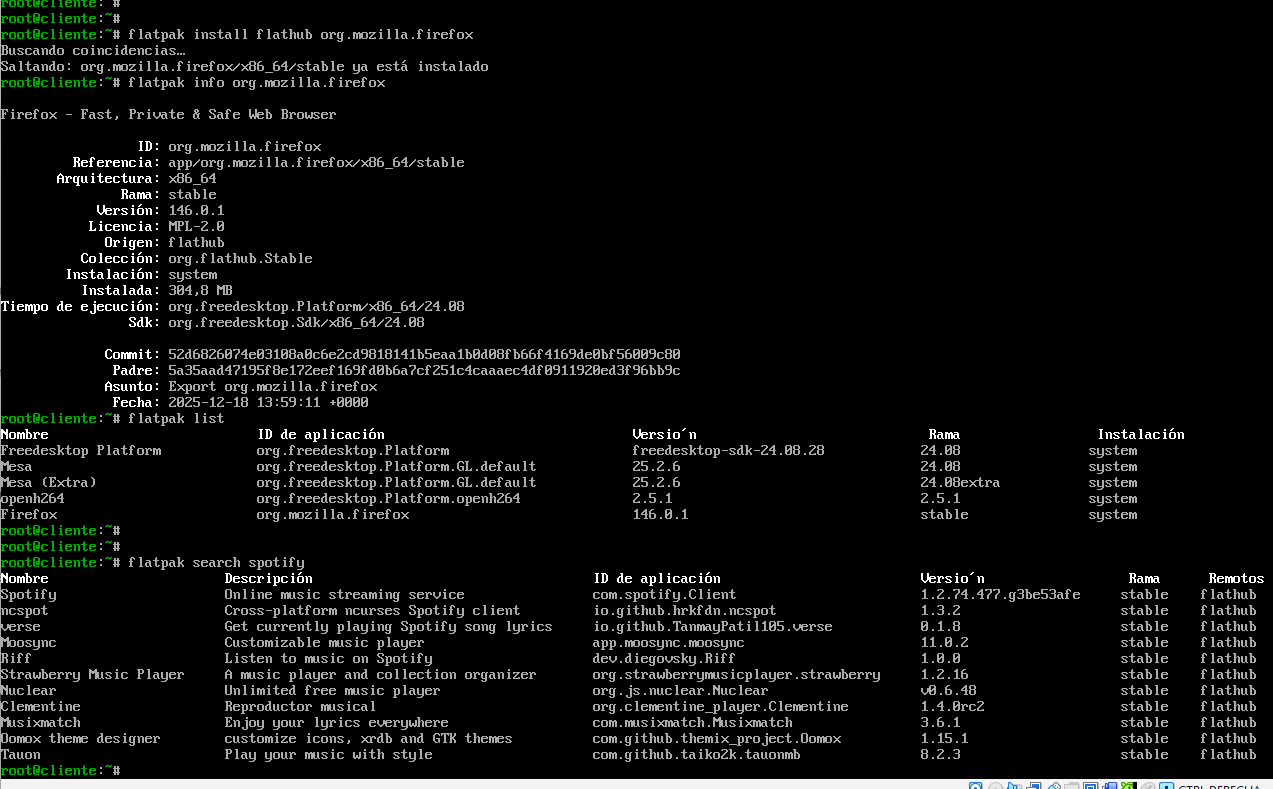1273x789 pixels.
Task: Click the org.freedesktop.Platform.openh264 entry
Action: (388, 498)
